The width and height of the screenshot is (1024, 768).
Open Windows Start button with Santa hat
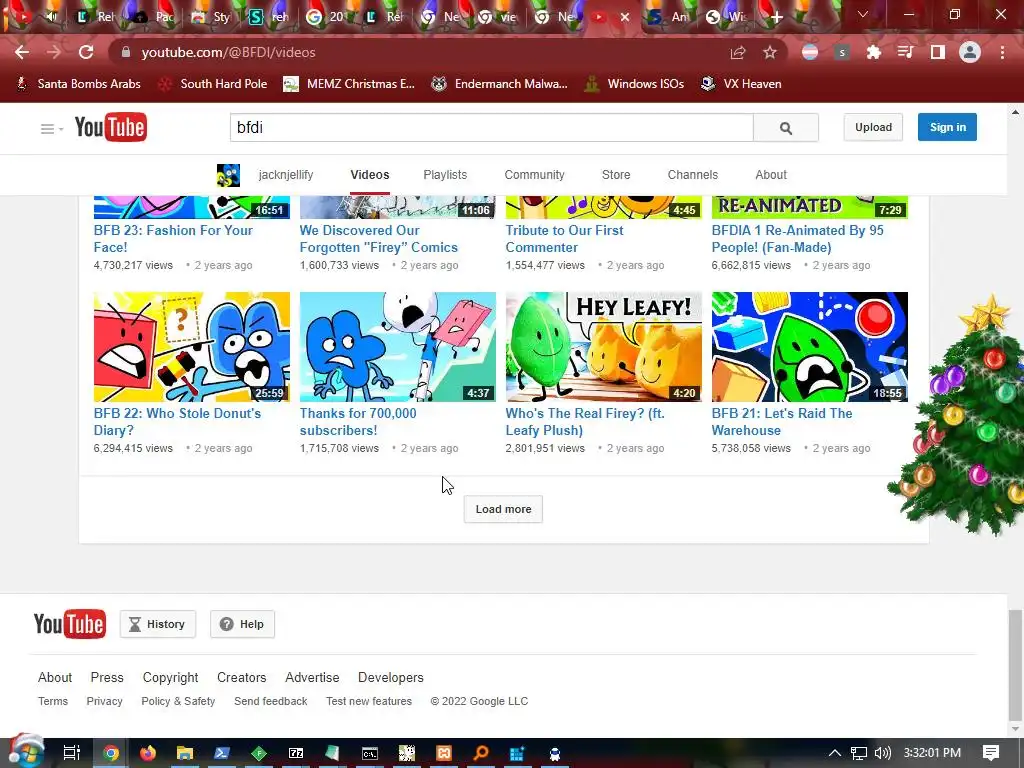tap(25, 752)
